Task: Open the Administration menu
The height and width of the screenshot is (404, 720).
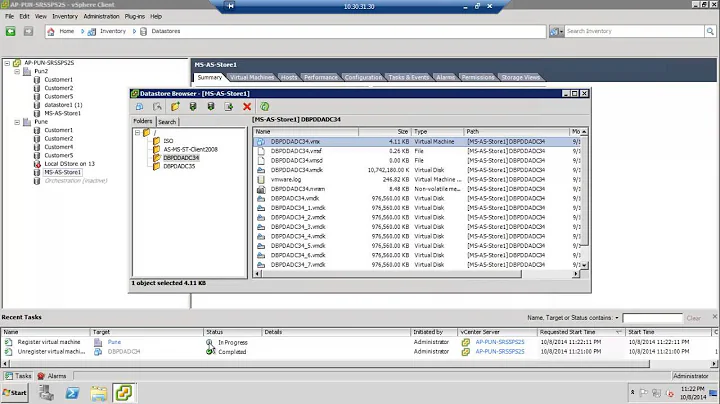Action: [x=101, y=17]
